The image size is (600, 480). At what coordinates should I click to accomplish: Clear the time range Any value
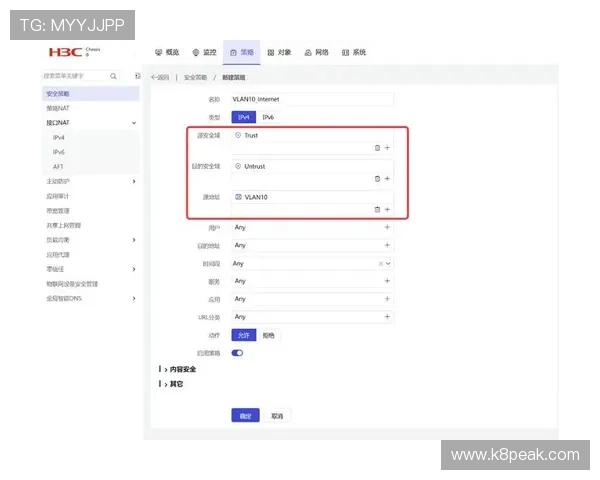click(x=381, y=264)
